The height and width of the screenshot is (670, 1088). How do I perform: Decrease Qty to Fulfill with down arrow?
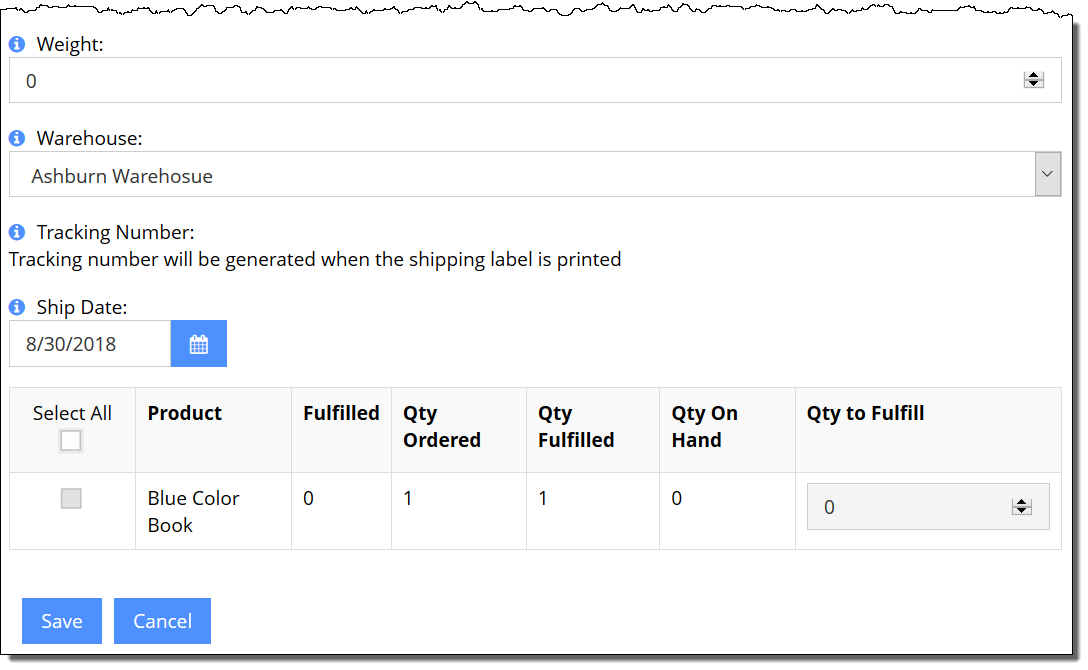pyautogui.click(x=1021, y=511)
